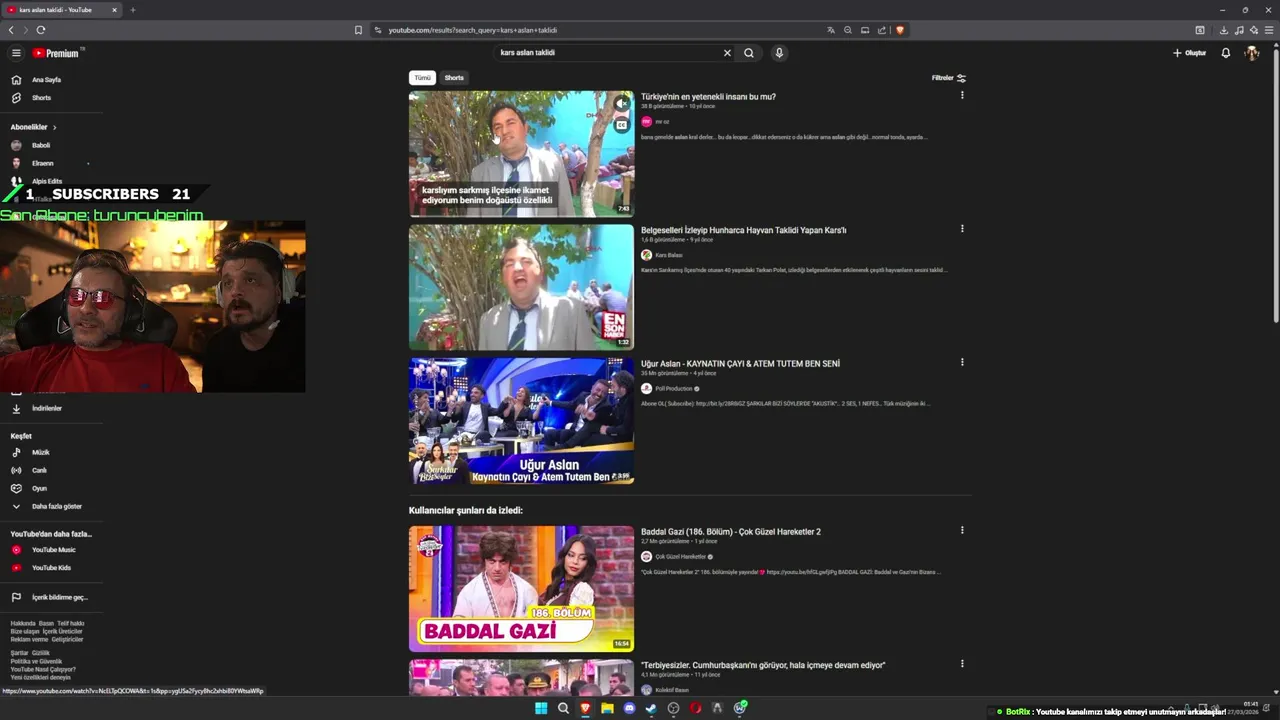
Task: Open Belgeselleri İzleyip Hunharca Hayvan Taklidi title
Action: point(743,230)
